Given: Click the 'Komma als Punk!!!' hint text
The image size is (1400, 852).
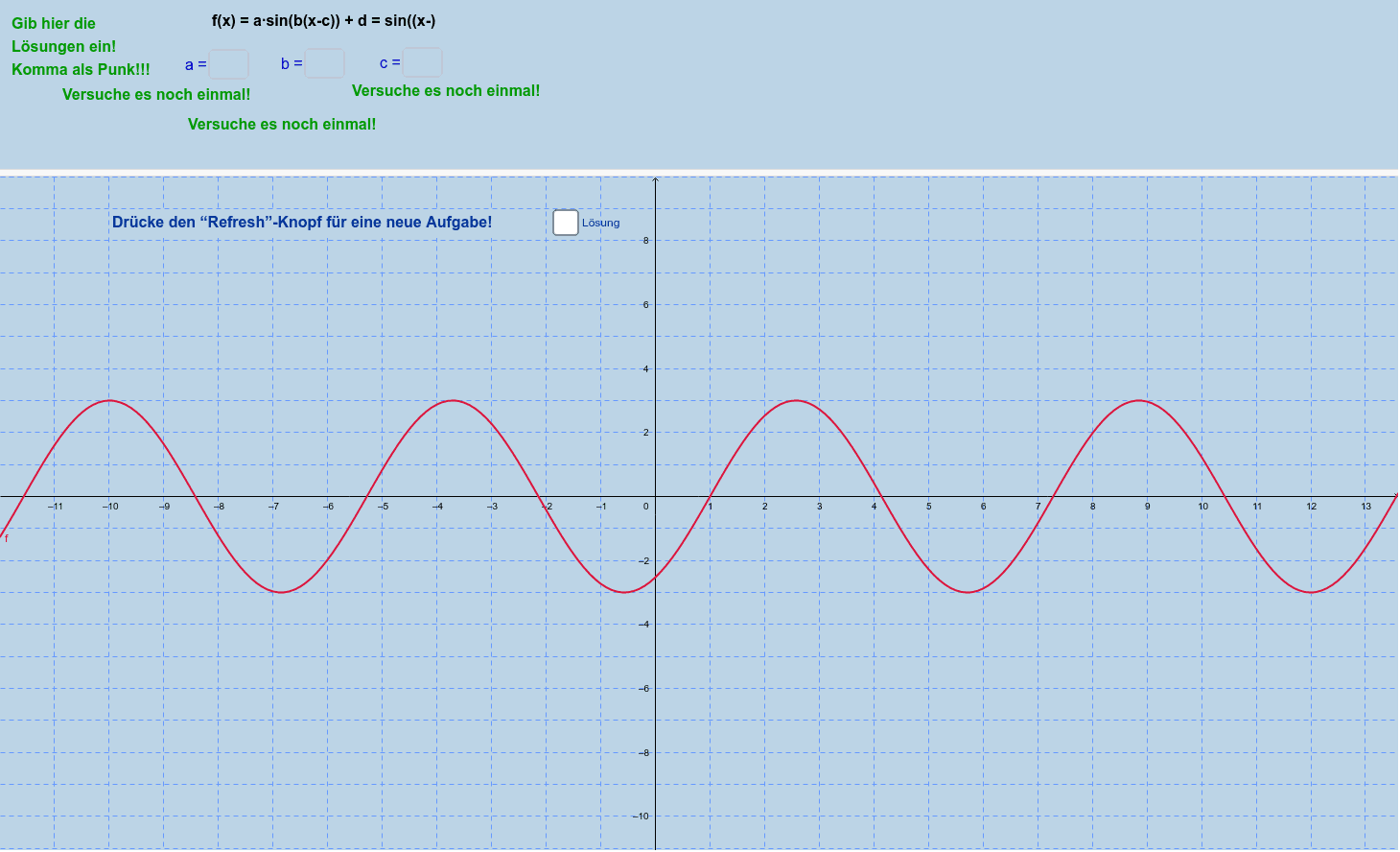Looking at the screenshot, I should pyautogui.click(x=81, y=69).
